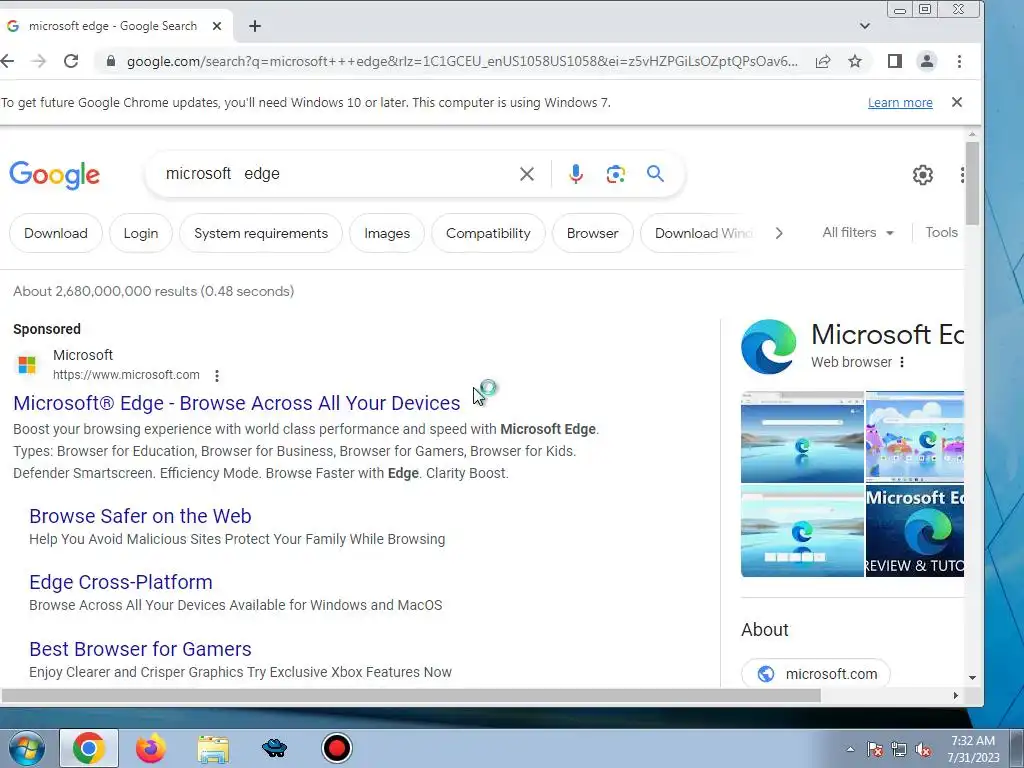This screenshot has height=768, width=1024.
Task: Close the Google Search tab
Action: [217, 26]
